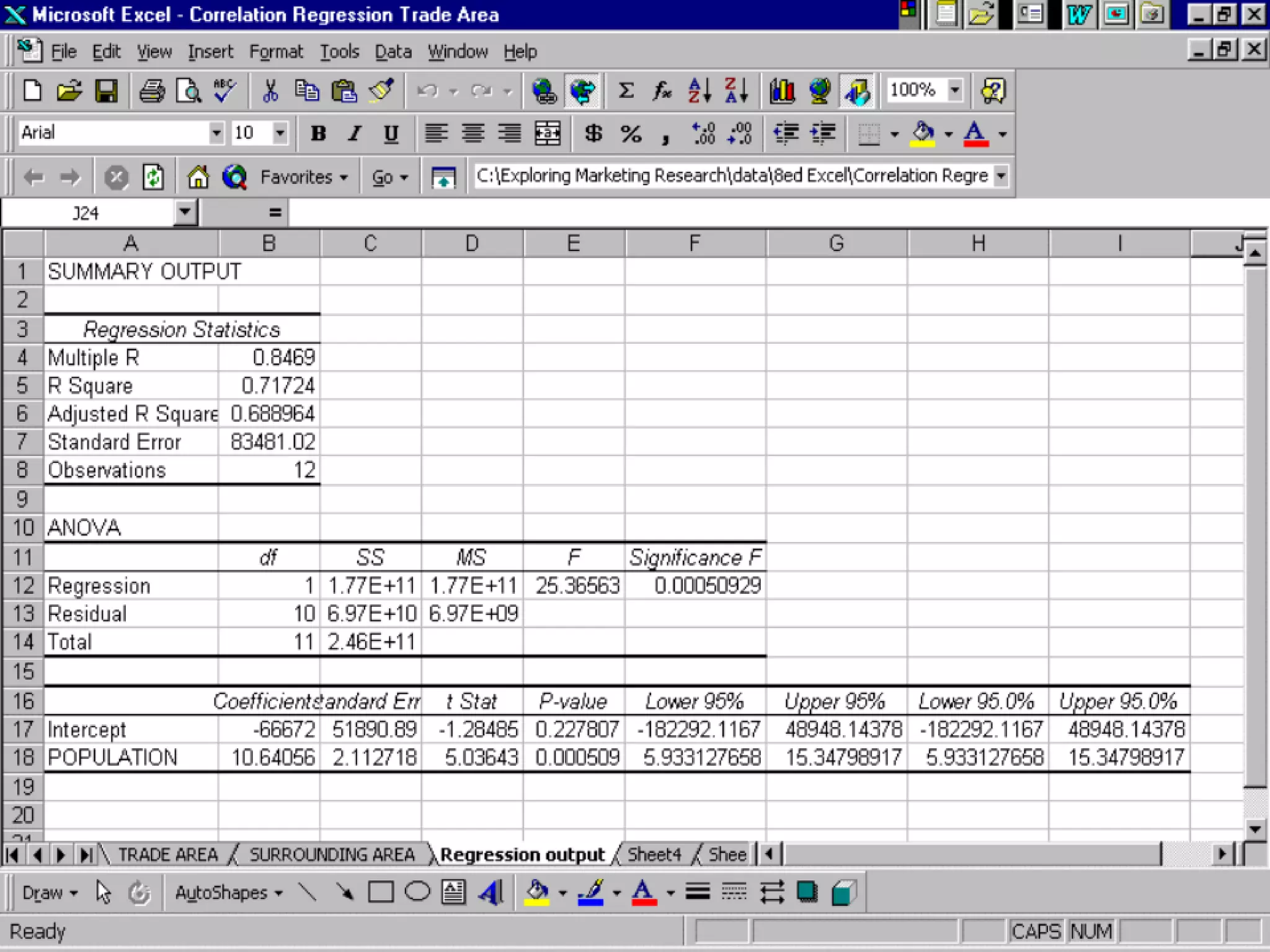Open the File menu
The width and height of the screenshot is (1270, 952).
[63, 51]
